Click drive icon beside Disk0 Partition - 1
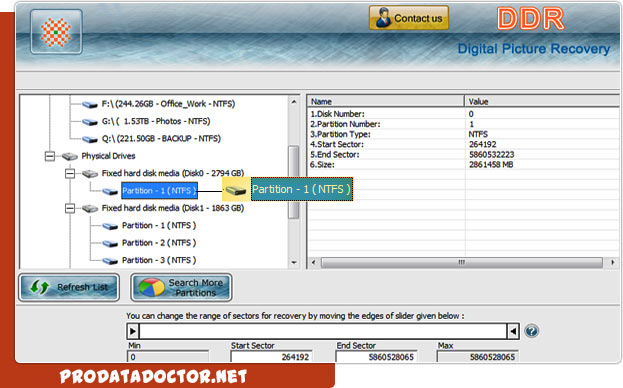 tap(110, 191)
